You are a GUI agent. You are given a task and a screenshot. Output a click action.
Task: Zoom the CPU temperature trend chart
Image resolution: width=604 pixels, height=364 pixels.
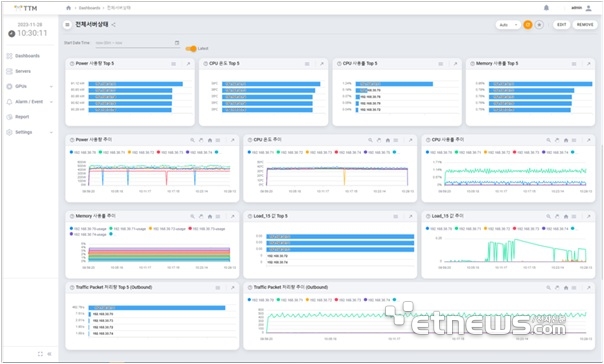pyautogui.click(x=370, y=140)
